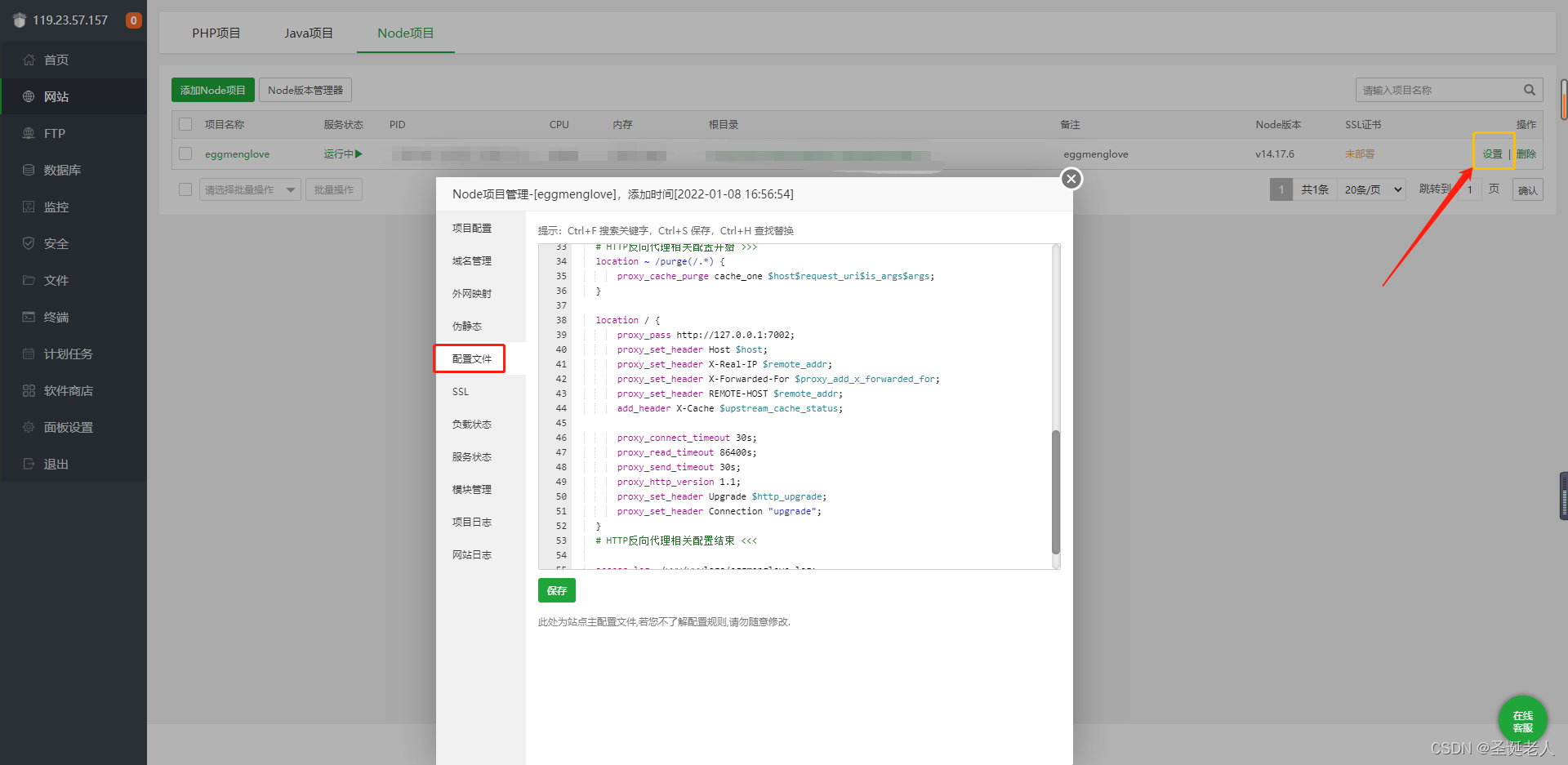This screenshot has height=765, width=1568.
Task: Click the 软件商店 sidebar item
Action: 73,390
